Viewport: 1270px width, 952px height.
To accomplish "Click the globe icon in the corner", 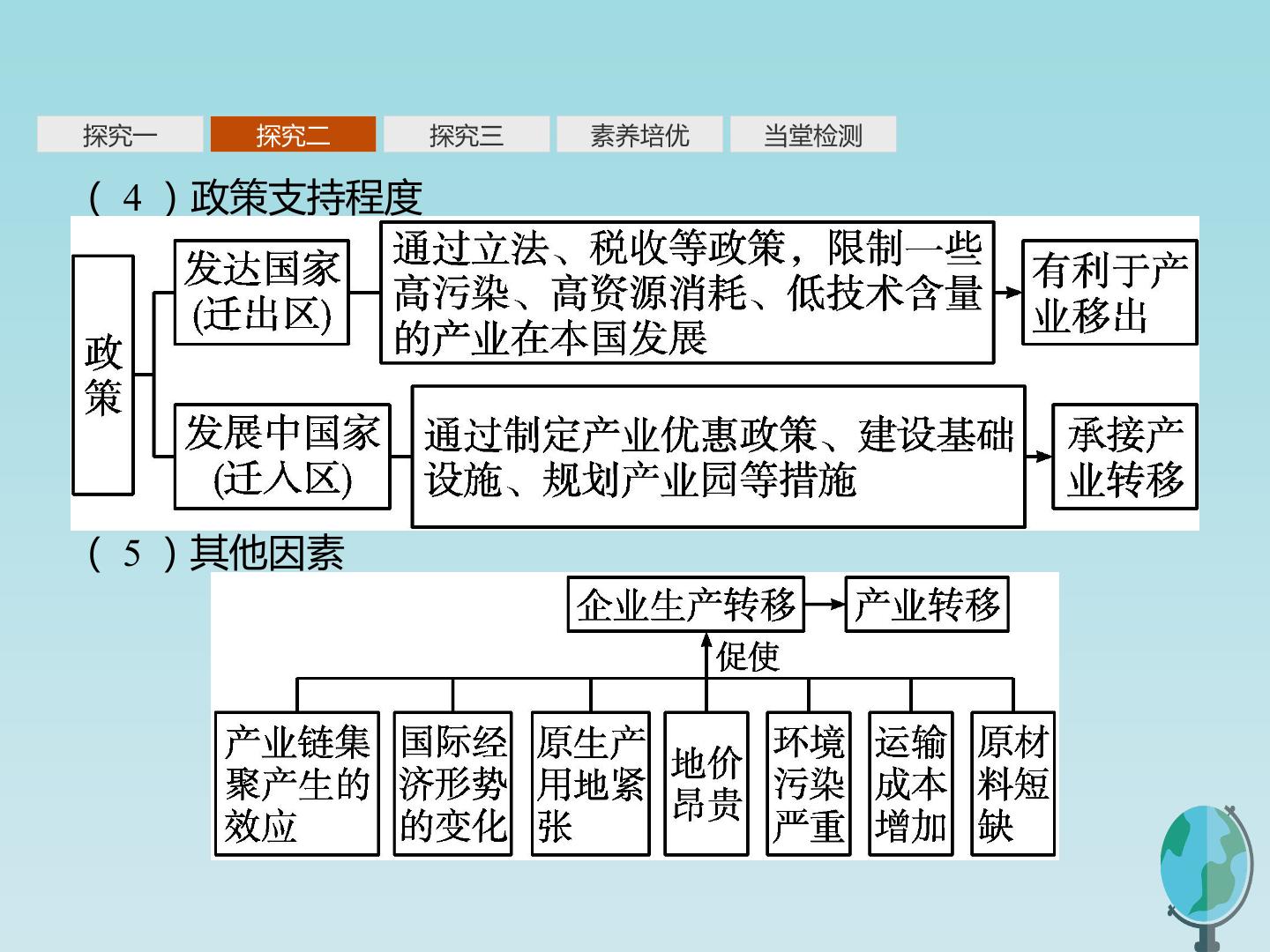I will tap(1206, 876).
